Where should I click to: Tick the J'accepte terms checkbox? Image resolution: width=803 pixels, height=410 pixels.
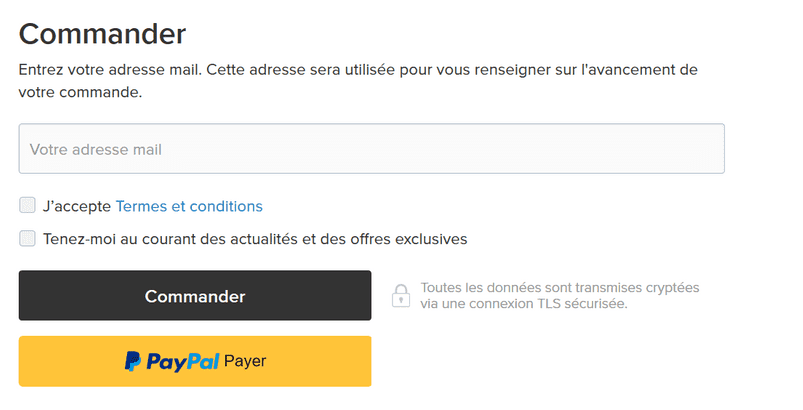(28, 206)
